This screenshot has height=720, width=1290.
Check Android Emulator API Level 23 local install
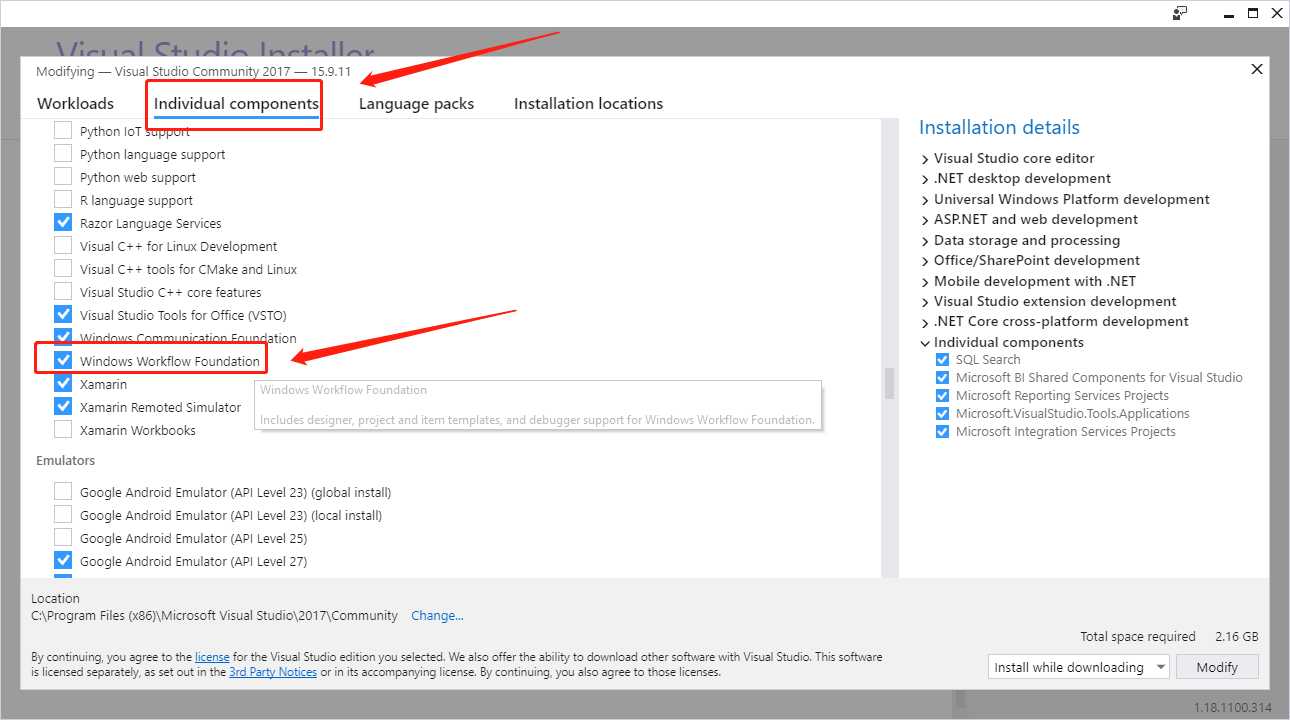coord(63,515)
